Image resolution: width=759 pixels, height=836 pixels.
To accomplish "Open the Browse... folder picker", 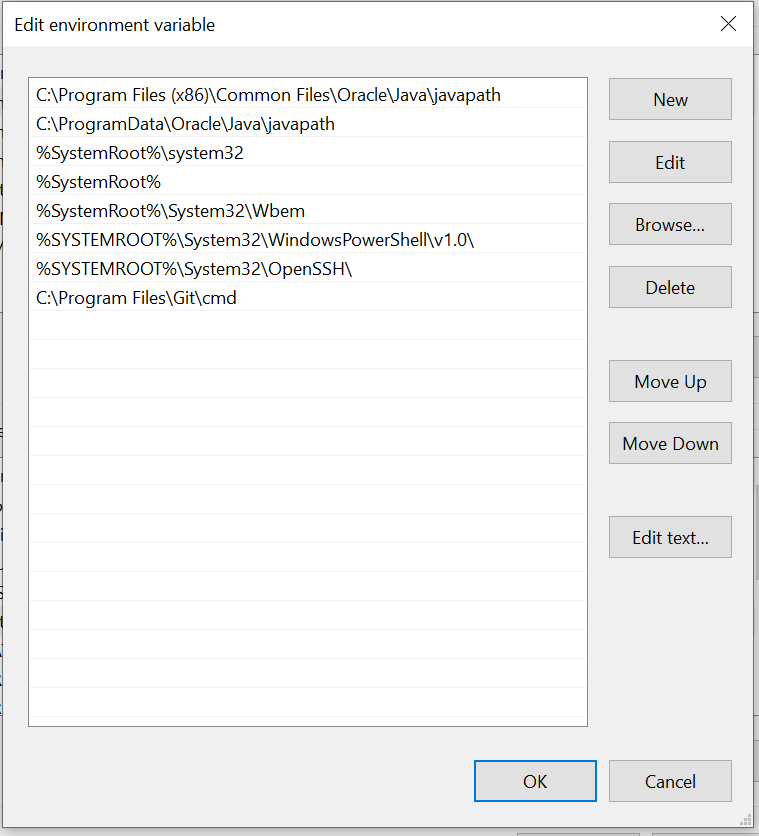I will point(670,225).
